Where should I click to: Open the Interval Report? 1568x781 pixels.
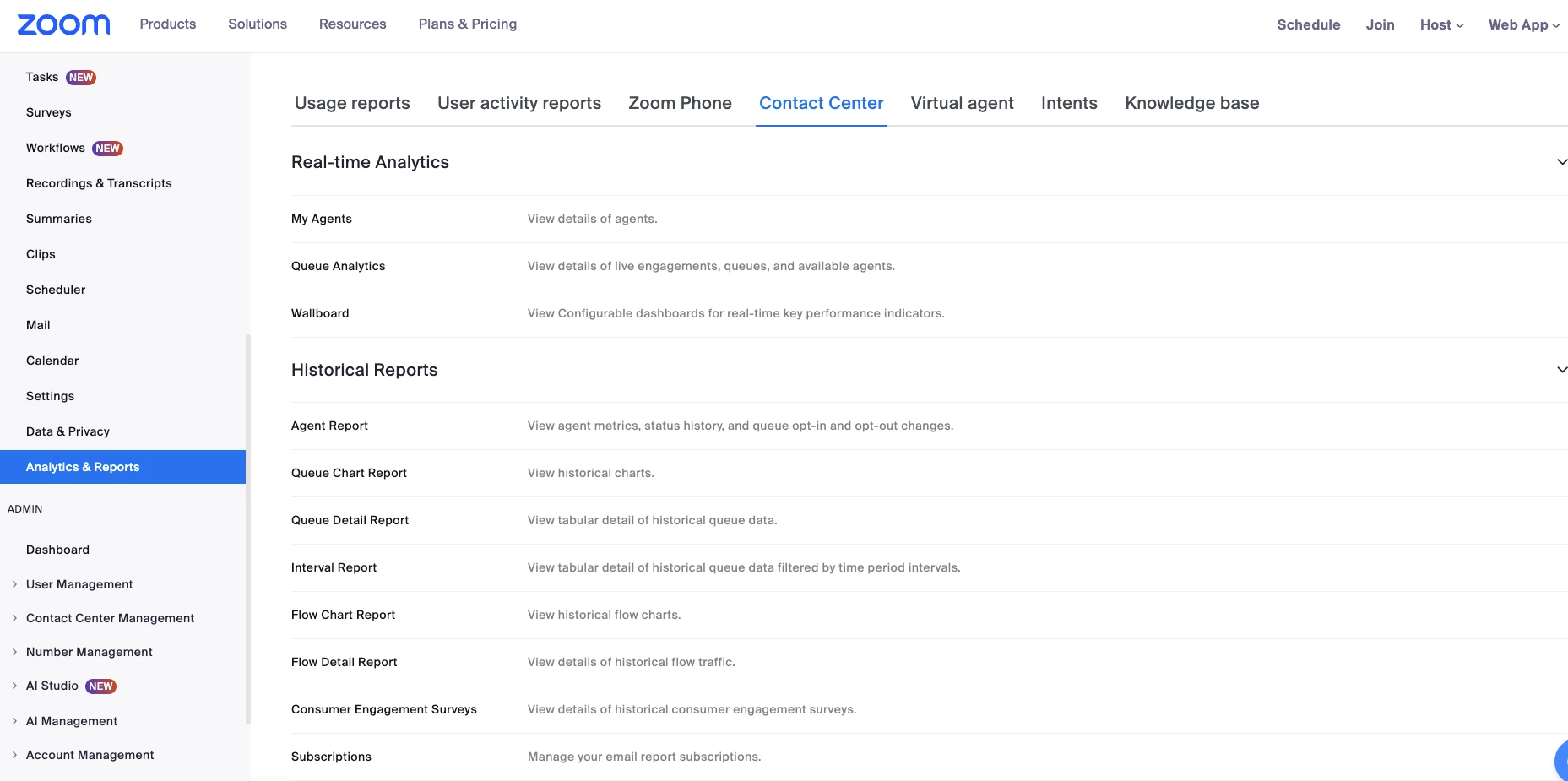pos(334,567)
